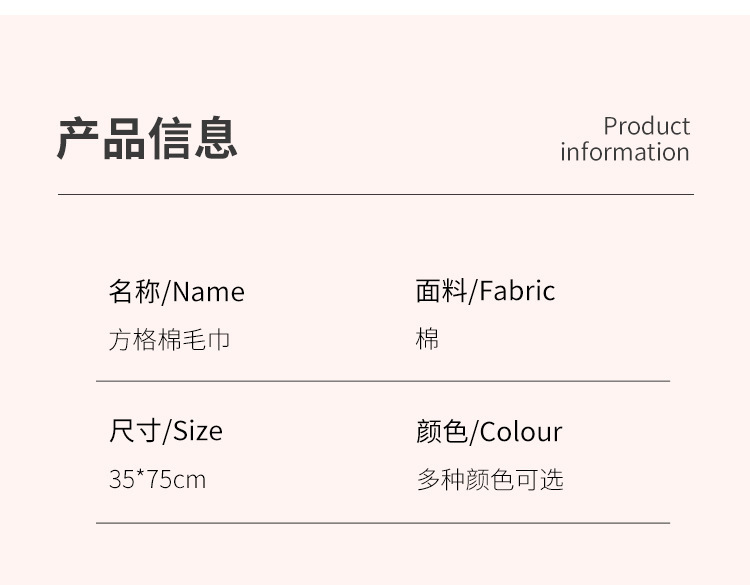Click the 产品信息 heading

pos(147,139)
